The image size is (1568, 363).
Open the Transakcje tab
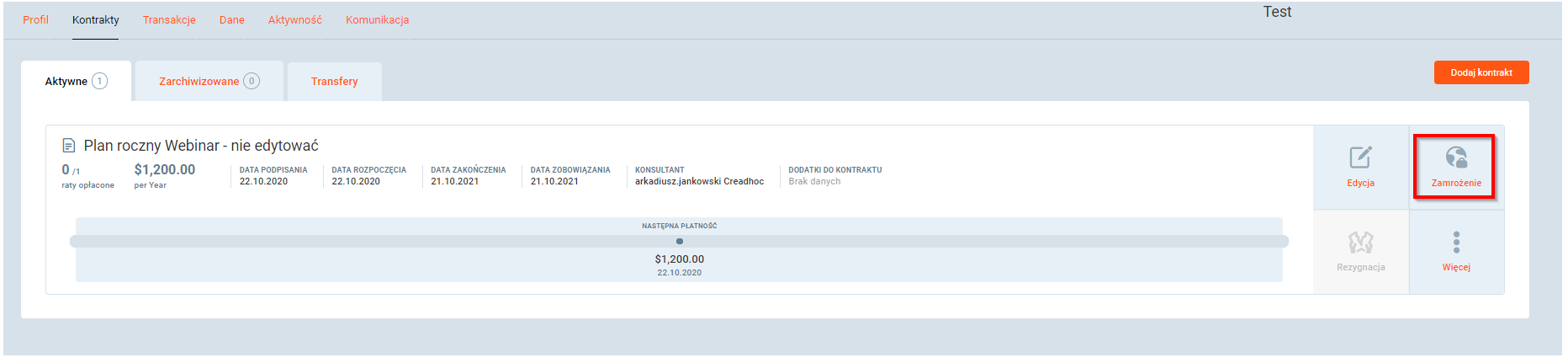click(x=169, y=19)
